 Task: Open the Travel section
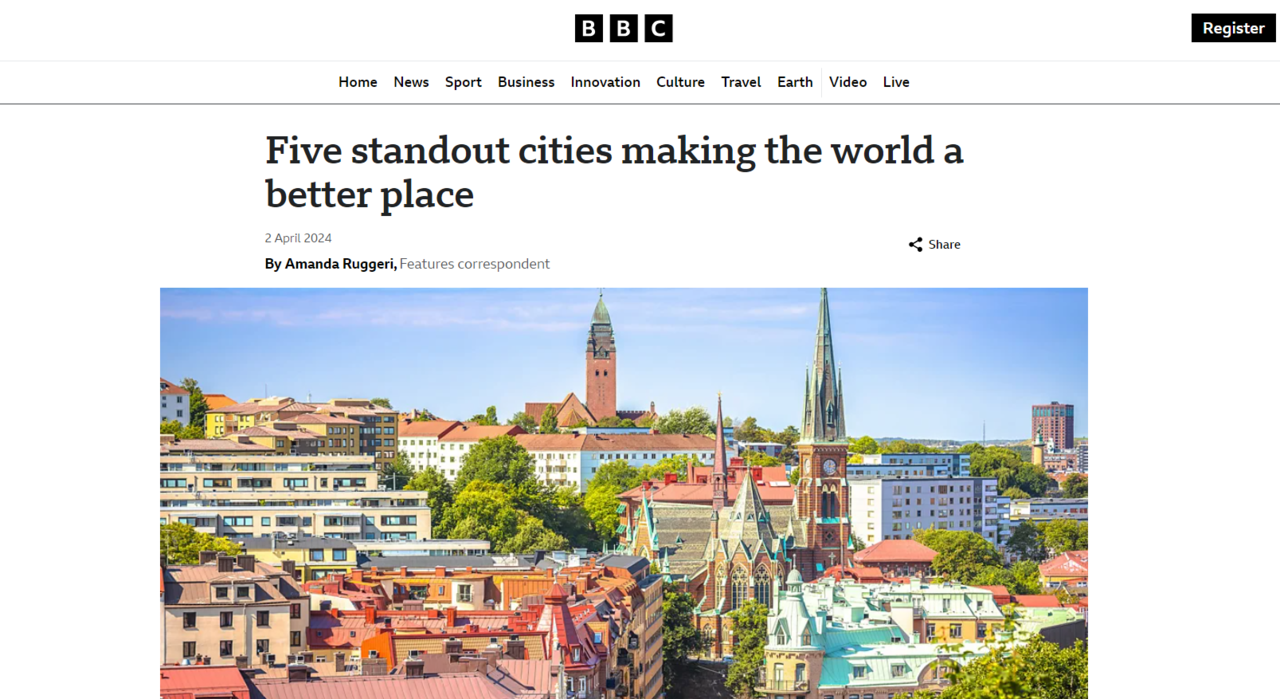[x=741, y=82]
